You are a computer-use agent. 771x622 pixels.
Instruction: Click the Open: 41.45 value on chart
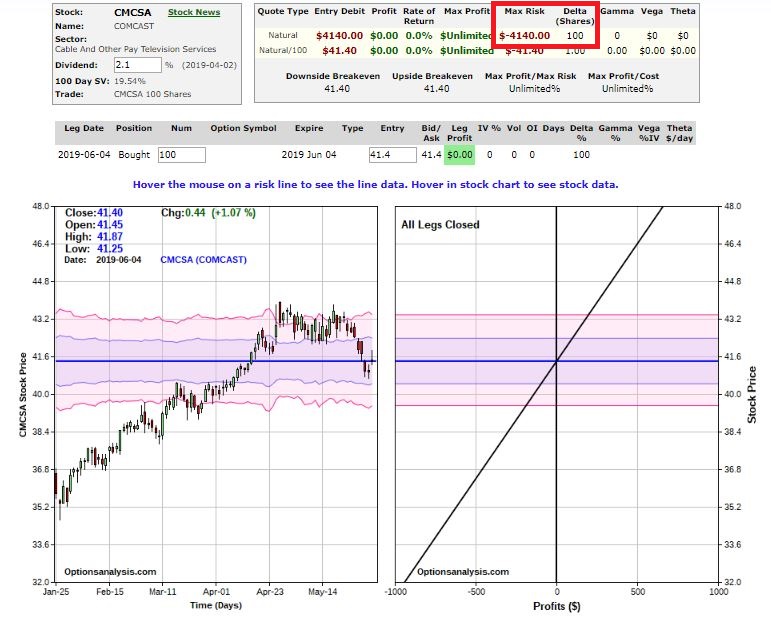110,225
